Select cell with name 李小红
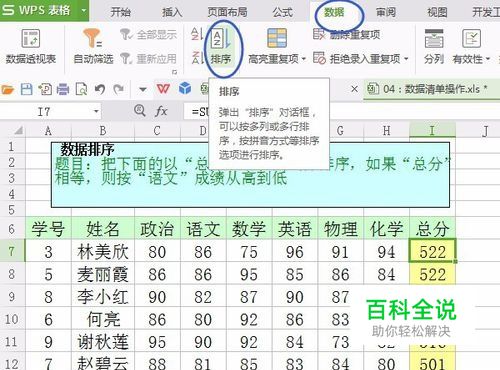This screenshot has height=370, width=500. coord(103,296)
